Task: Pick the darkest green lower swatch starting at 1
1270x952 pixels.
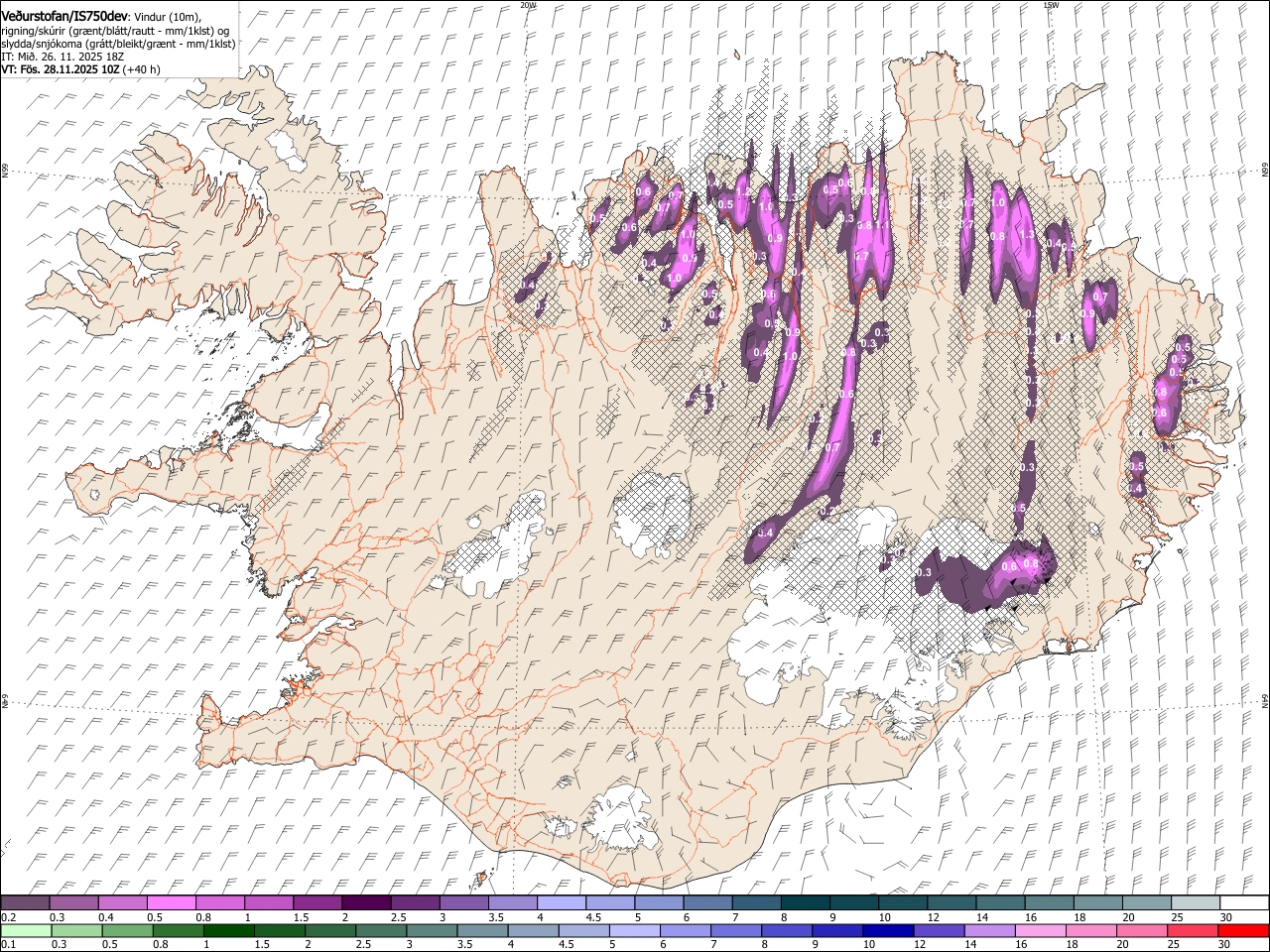Action: pos(229,930)
